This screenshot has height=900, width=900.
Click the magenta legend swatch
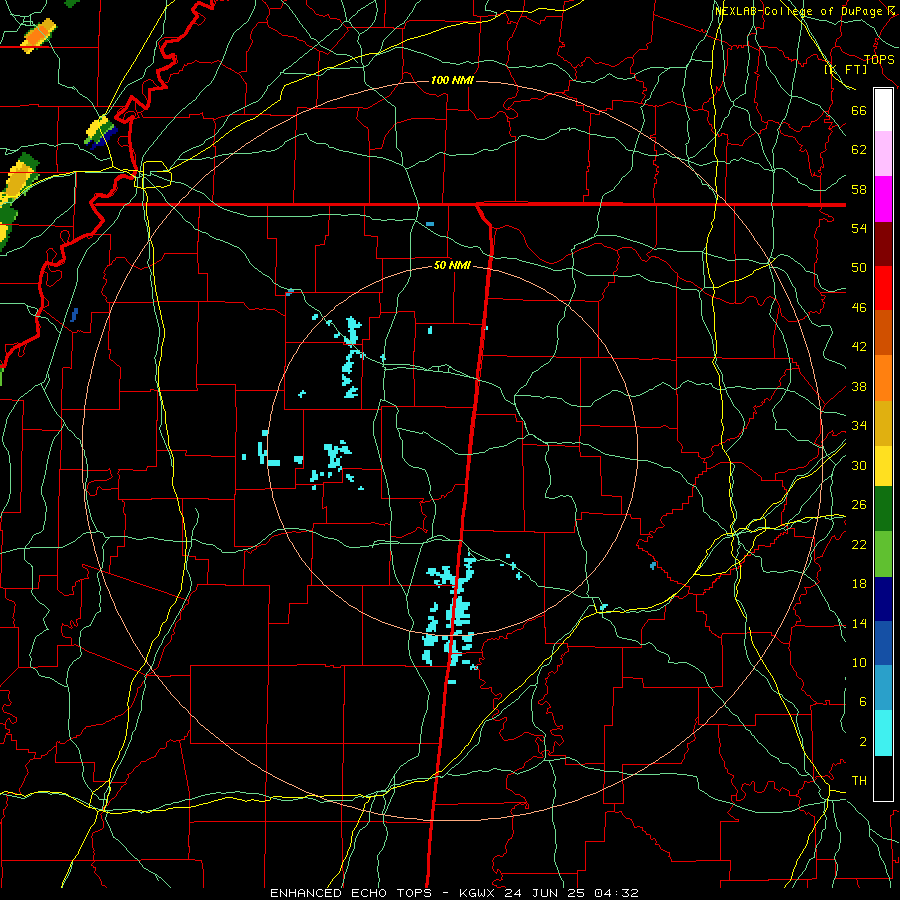883,199
